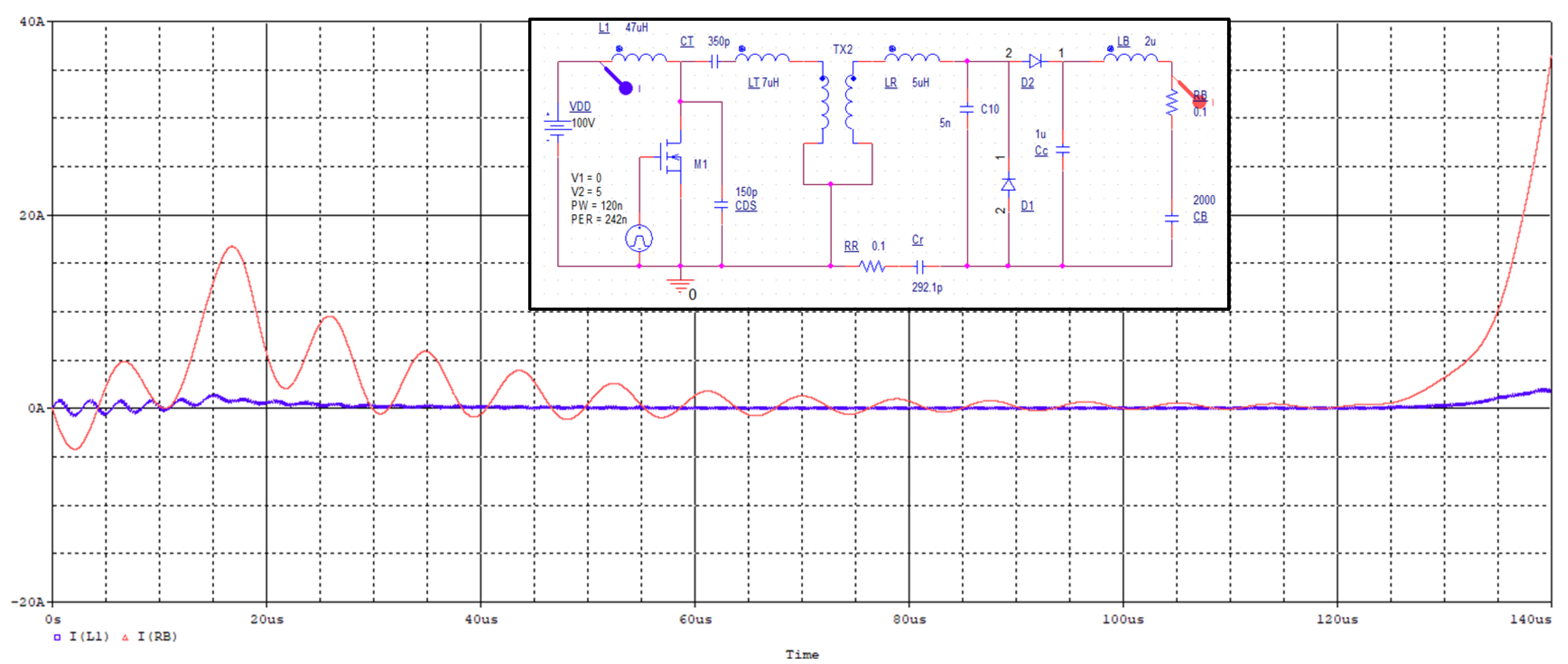Click the TX2 transformer windings
The width and height of the screenshot is (1568, 664).
coord(837,103)
